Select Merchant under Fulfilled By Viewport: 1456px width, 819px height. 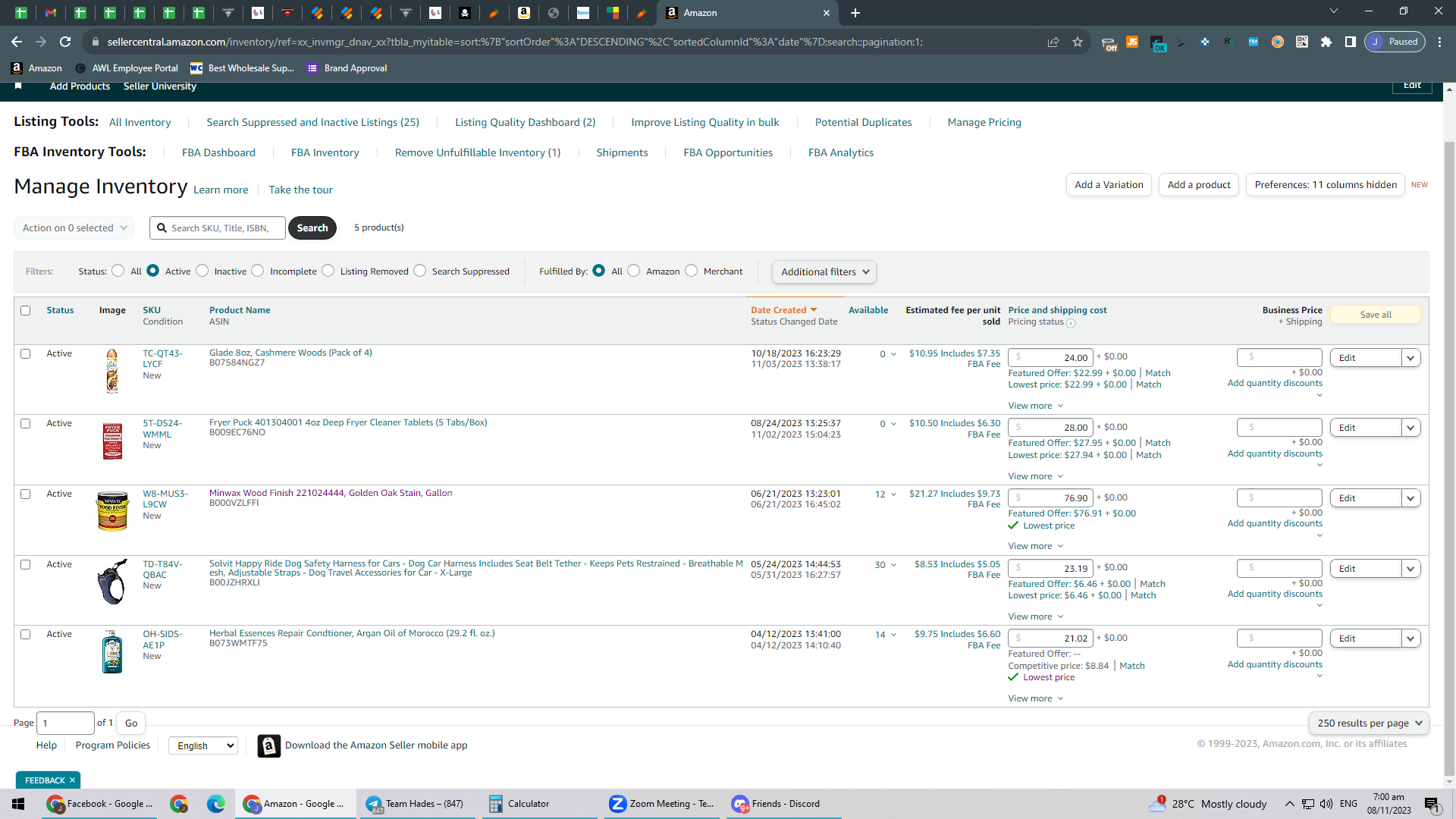[x=692, y=271]
